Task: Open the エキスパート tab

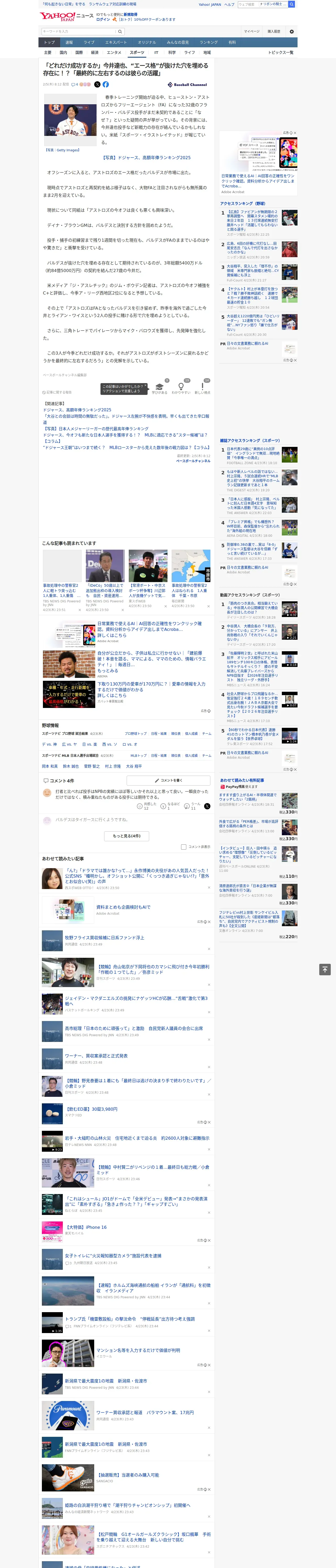Action: click(x=116, y=43)
